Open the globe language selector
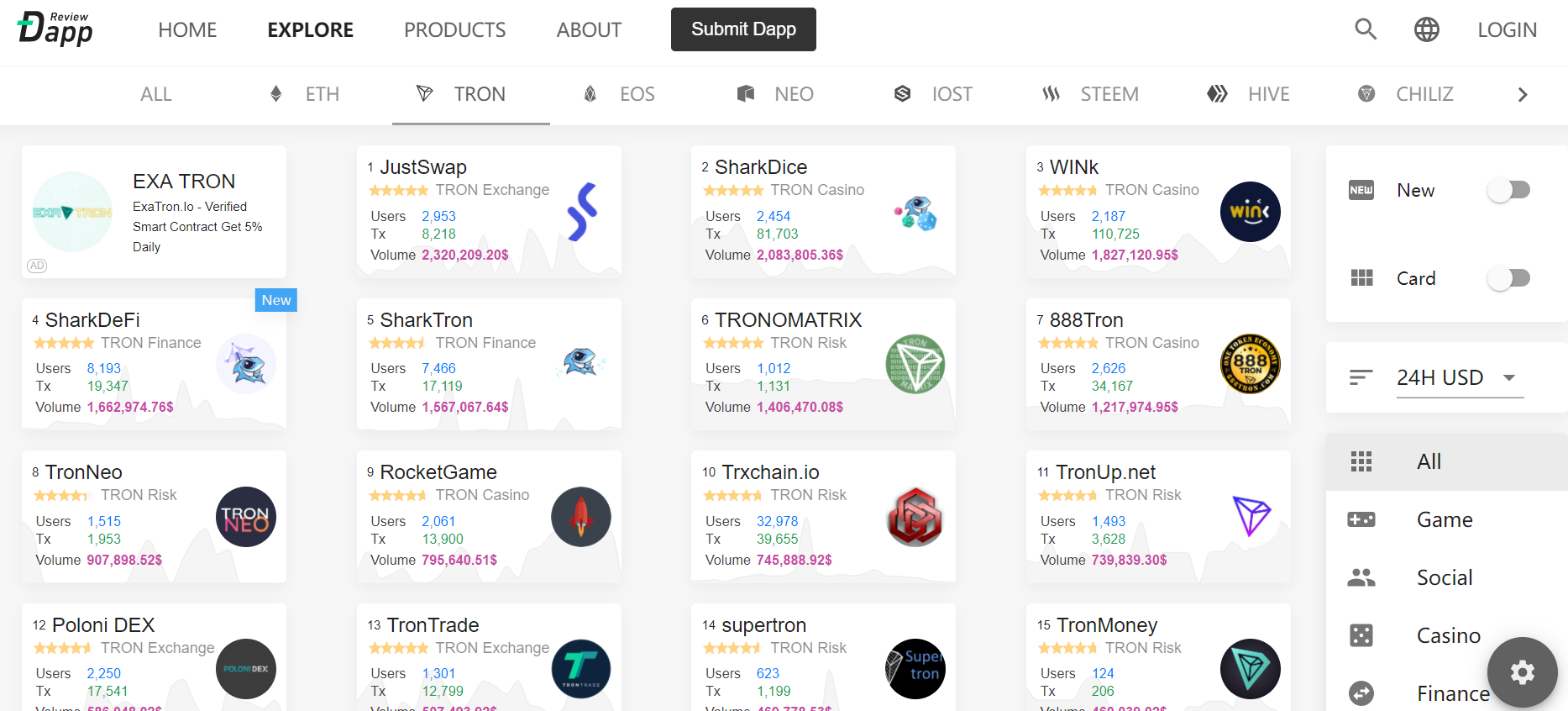Image resolution: width=1568 pixels, height=711 pixels. point(1427,29)
